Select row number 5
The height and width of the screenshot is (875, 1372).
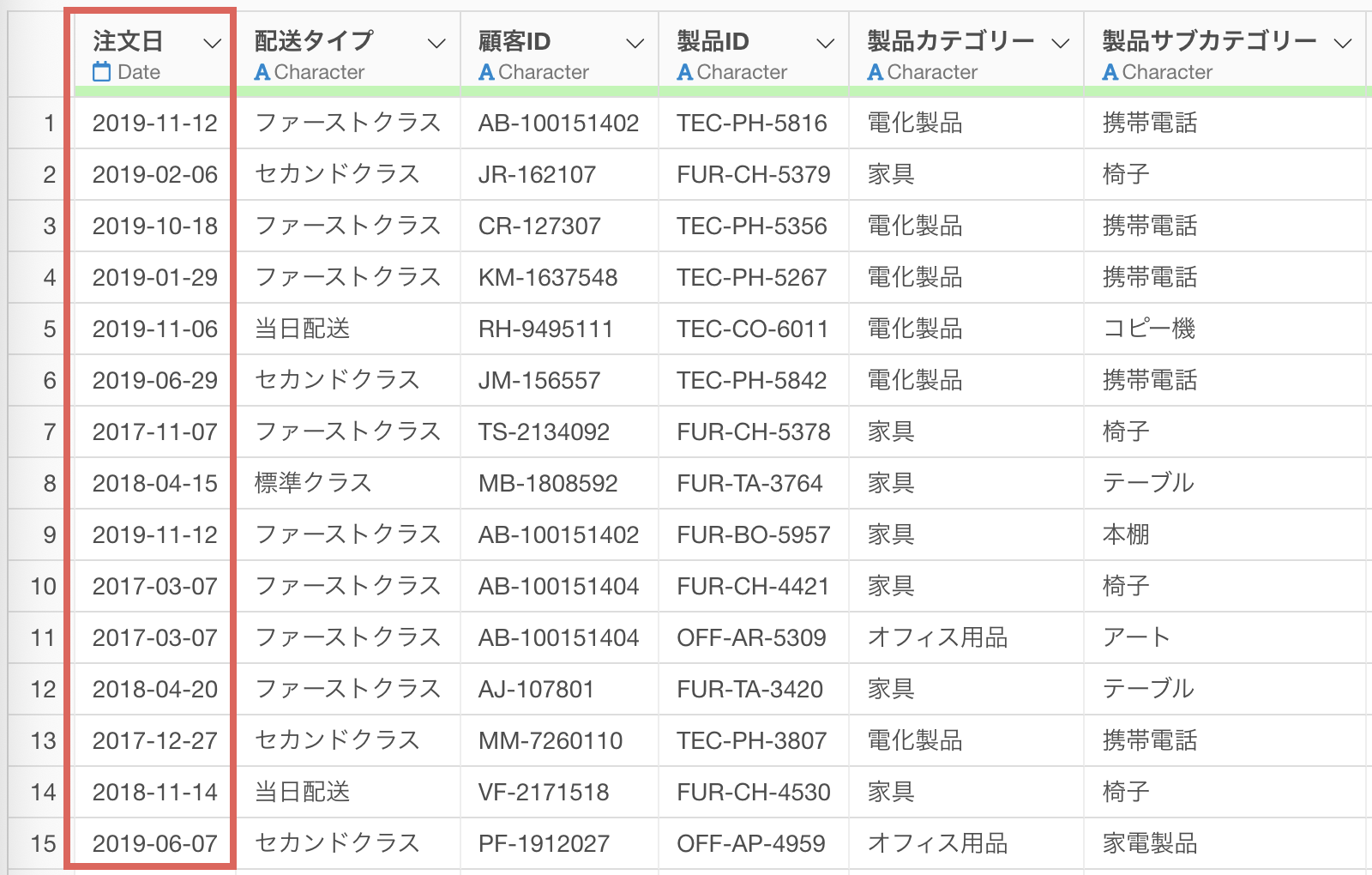[49, 329]
